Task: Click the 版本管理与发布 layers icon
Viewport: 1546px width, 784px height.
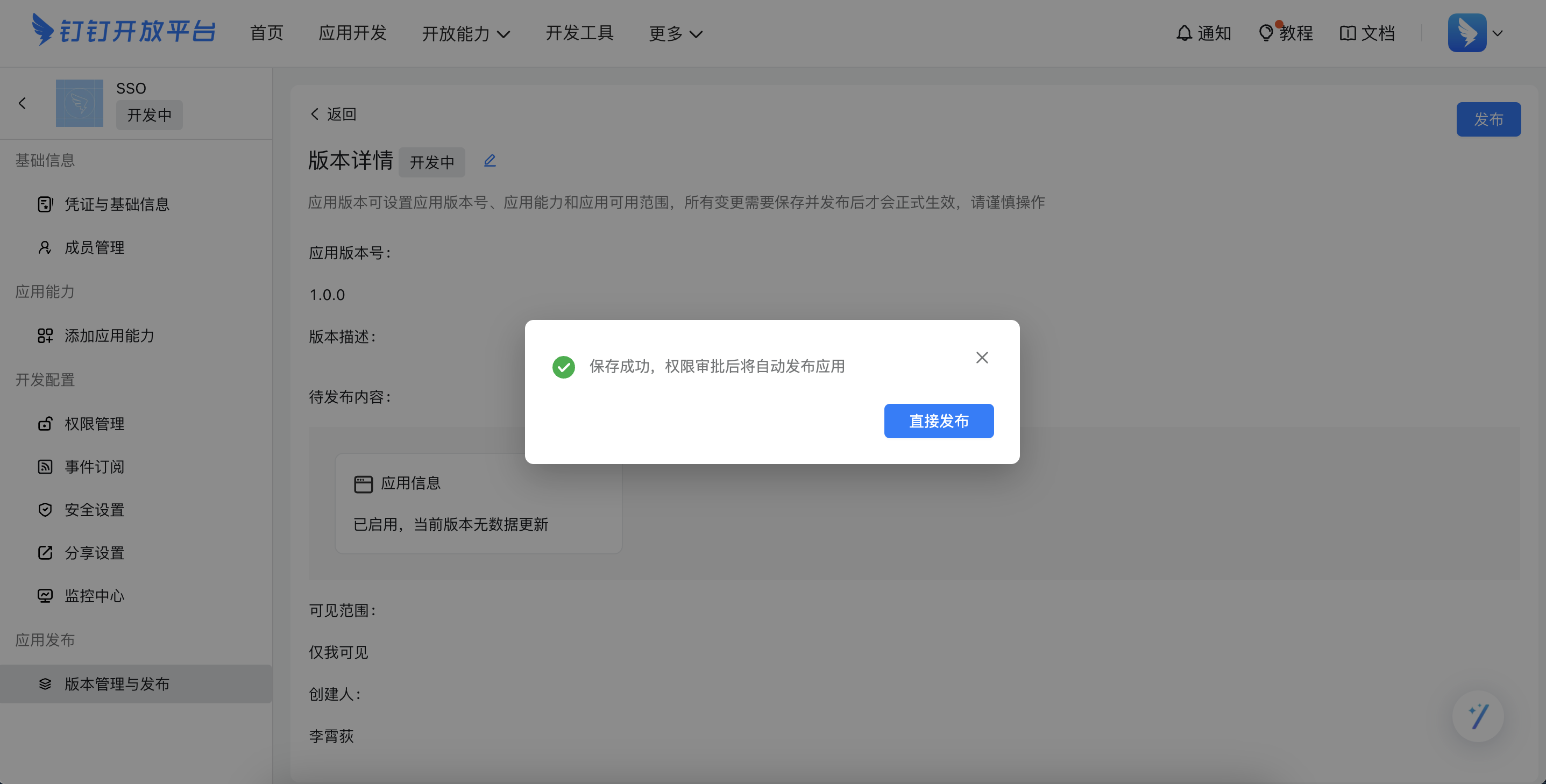Action: pyautogui.click(x=45, y=684)
